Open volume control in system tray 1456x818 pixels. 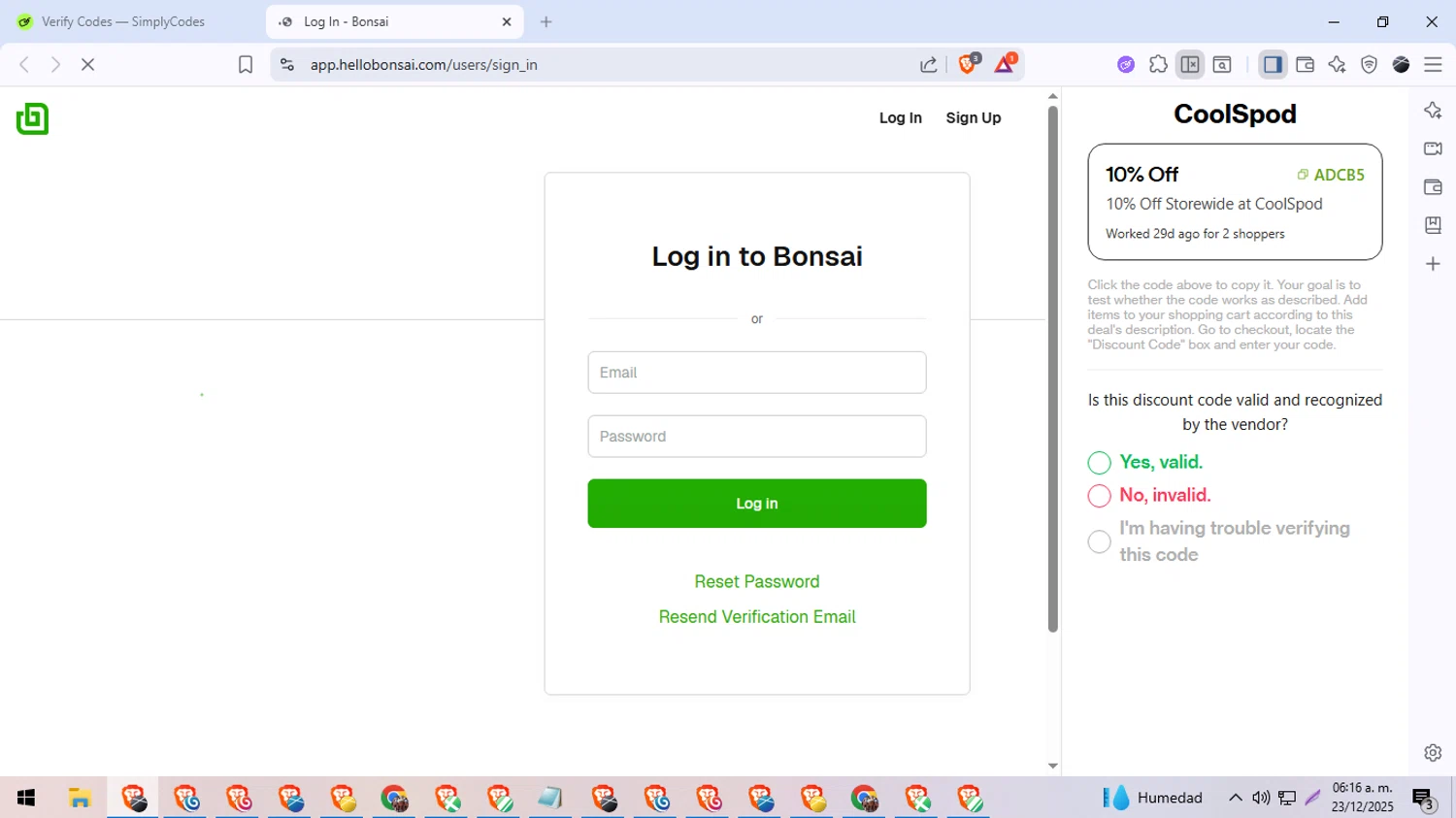[x=1261, y=798]
